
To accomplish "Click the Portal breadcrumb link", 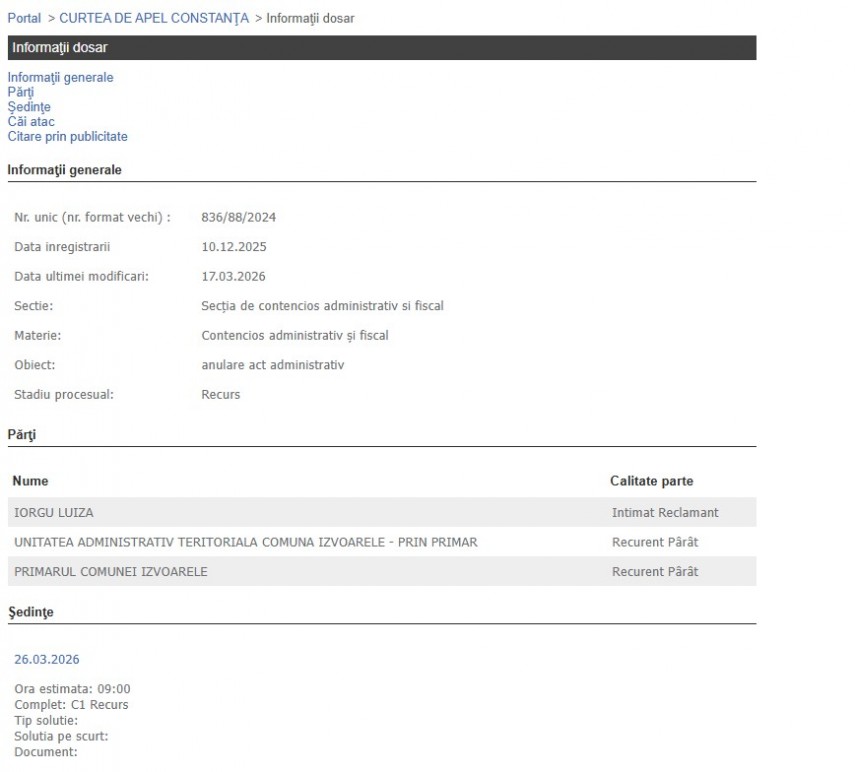I will 24,18.
